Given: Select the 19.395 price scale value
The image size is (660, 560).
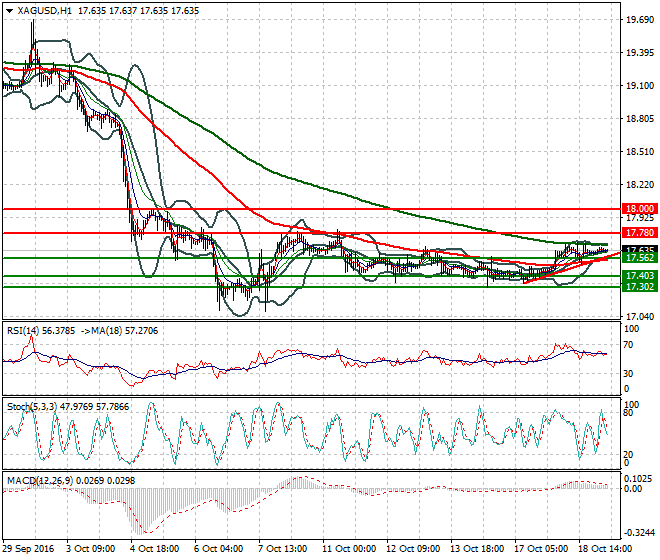Looking at the screenshot, I should (640, 53).
